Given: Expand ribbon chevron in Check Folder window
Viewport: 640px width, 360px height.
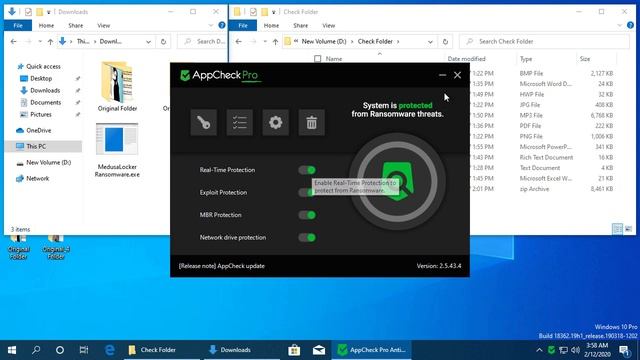Looking at the screenshot, I should [x=619, y=25].
